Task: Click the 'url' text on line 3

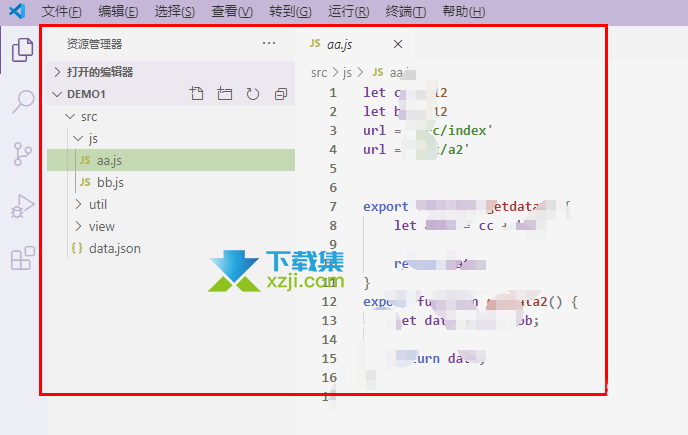Action: (374, 130)
